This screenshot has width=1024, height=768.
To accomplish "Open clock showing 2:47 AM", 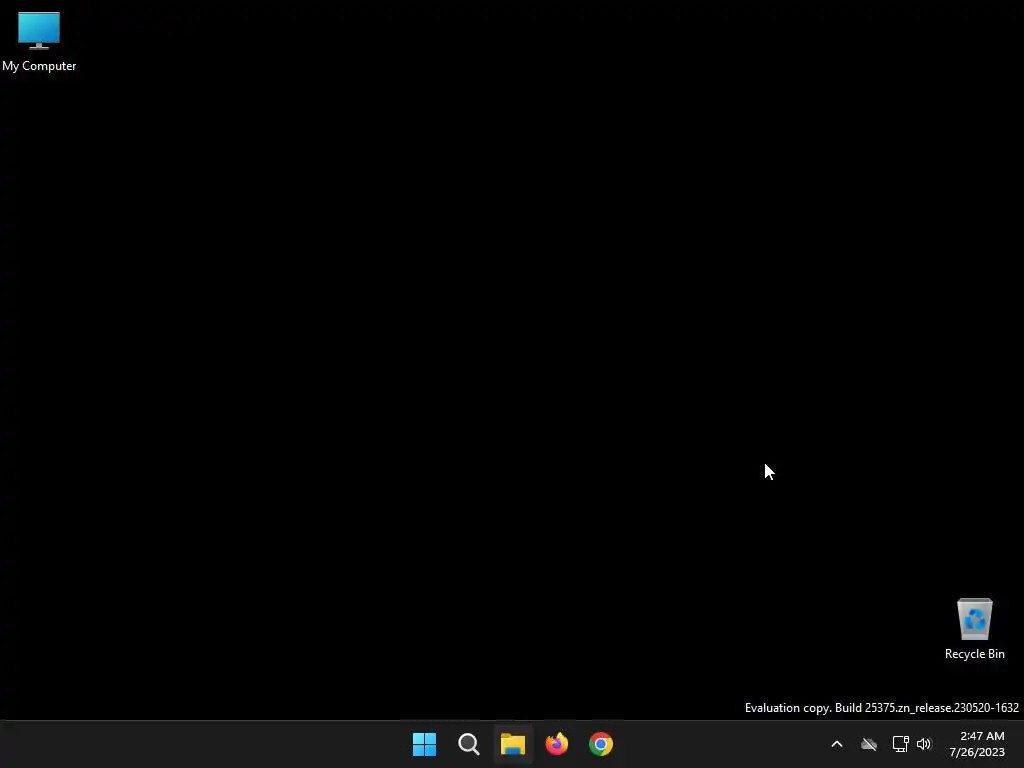I will pos(982,736).
